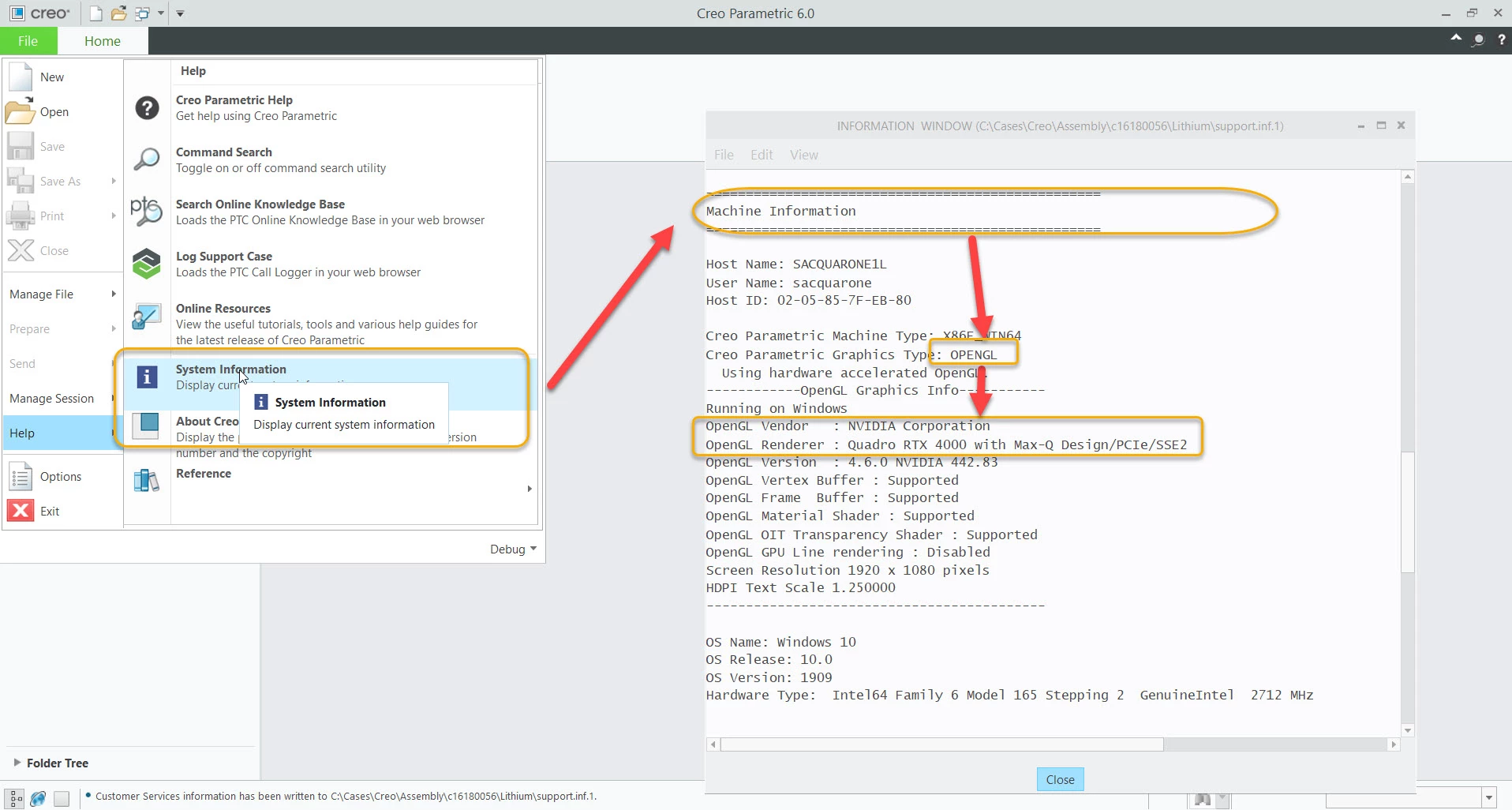
Task: Click the Open folder icon in quick access toolbar
Action: 119,13
